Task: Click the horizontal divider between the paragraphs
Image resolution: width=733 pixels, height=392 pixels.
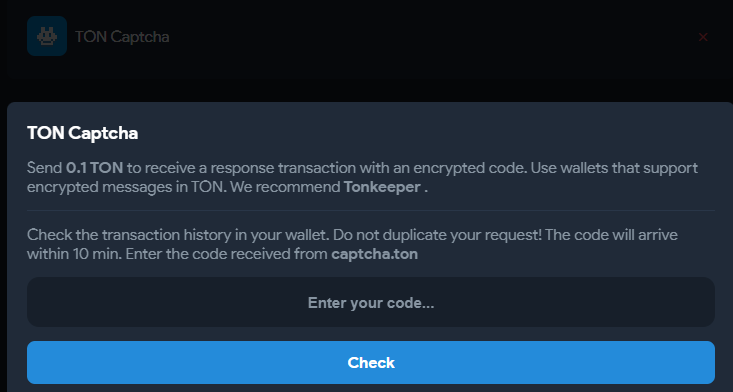Action: point(371,211)
